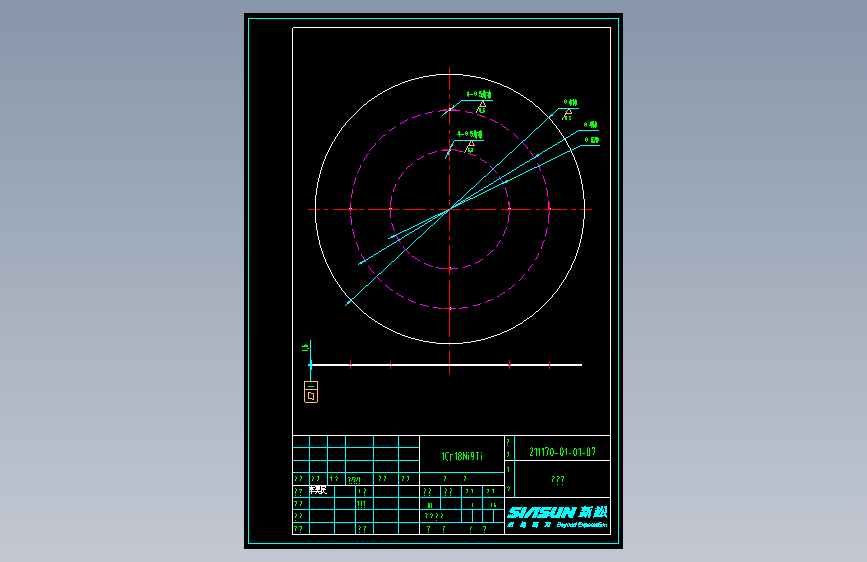Click the material text 1Cr18Ni9Ti
867x562 pixels.
(462, 456)
